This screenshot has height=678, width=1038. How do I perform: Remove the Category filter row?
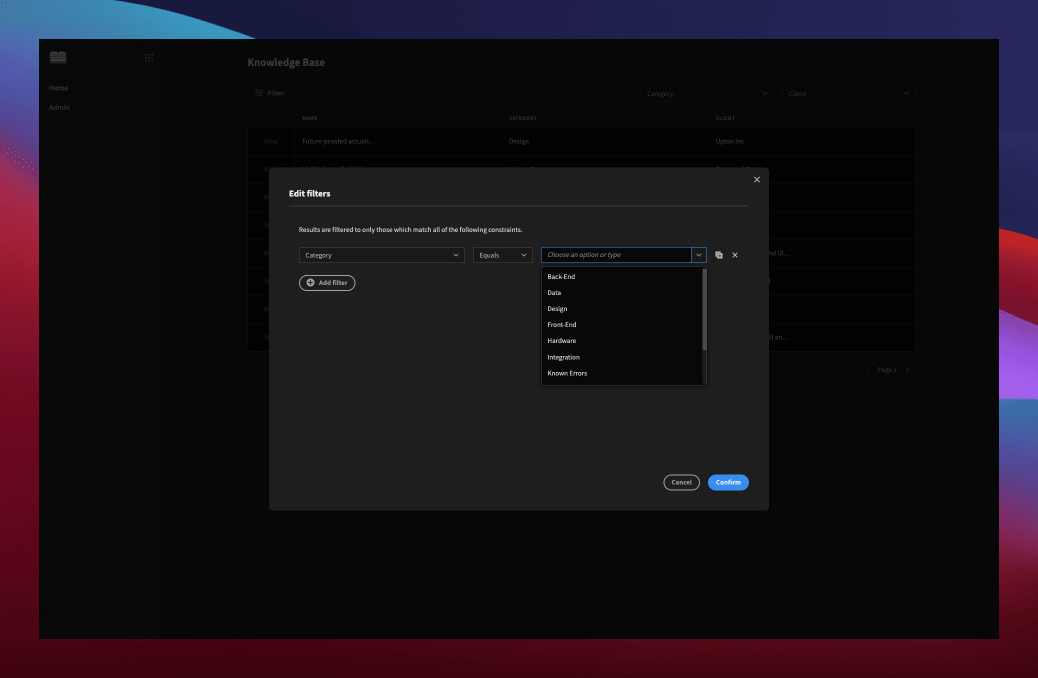coord(735,255)
